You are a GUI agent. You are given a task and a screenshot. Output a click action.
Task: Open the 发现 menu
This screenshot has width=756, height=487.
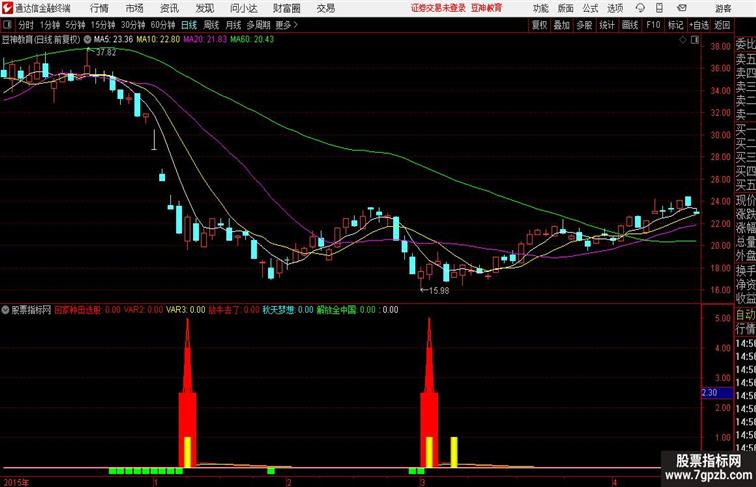pyautogui.click(x=204, y=8)
